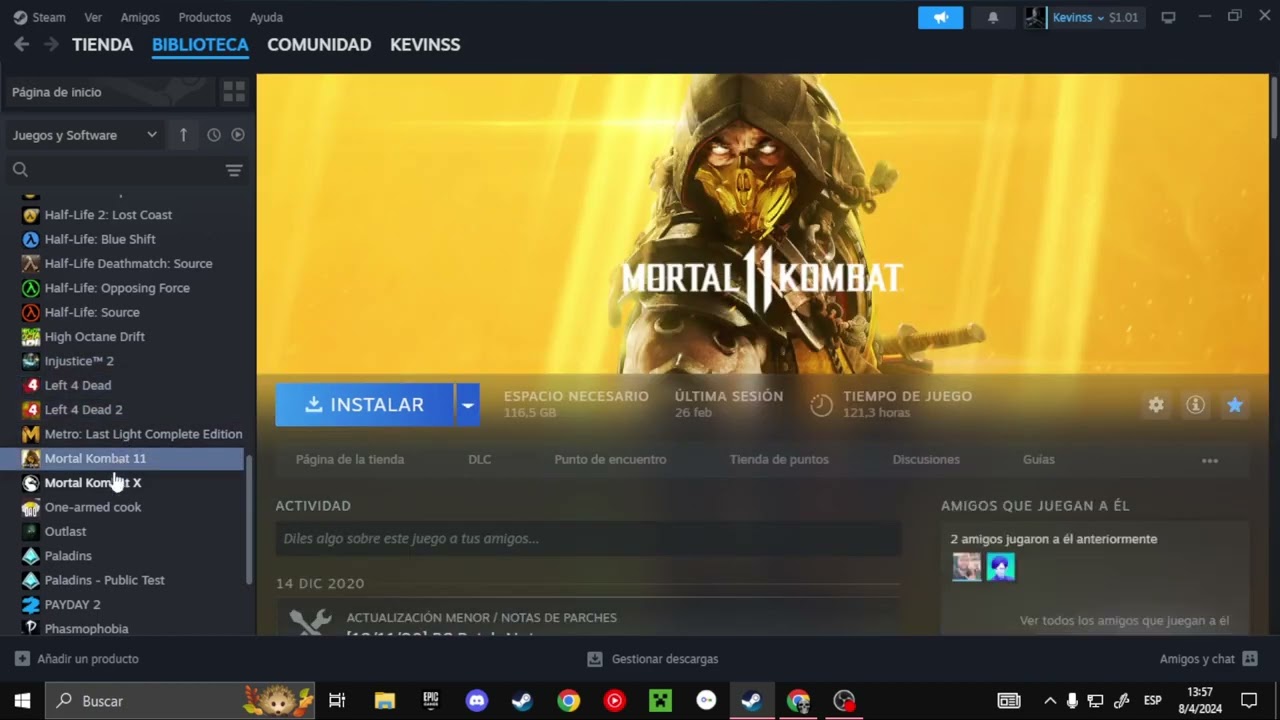This screenshot has height=720, width=1280.
Task: Select Mortal Kombat X in library
Action: (x=93, y=483)
